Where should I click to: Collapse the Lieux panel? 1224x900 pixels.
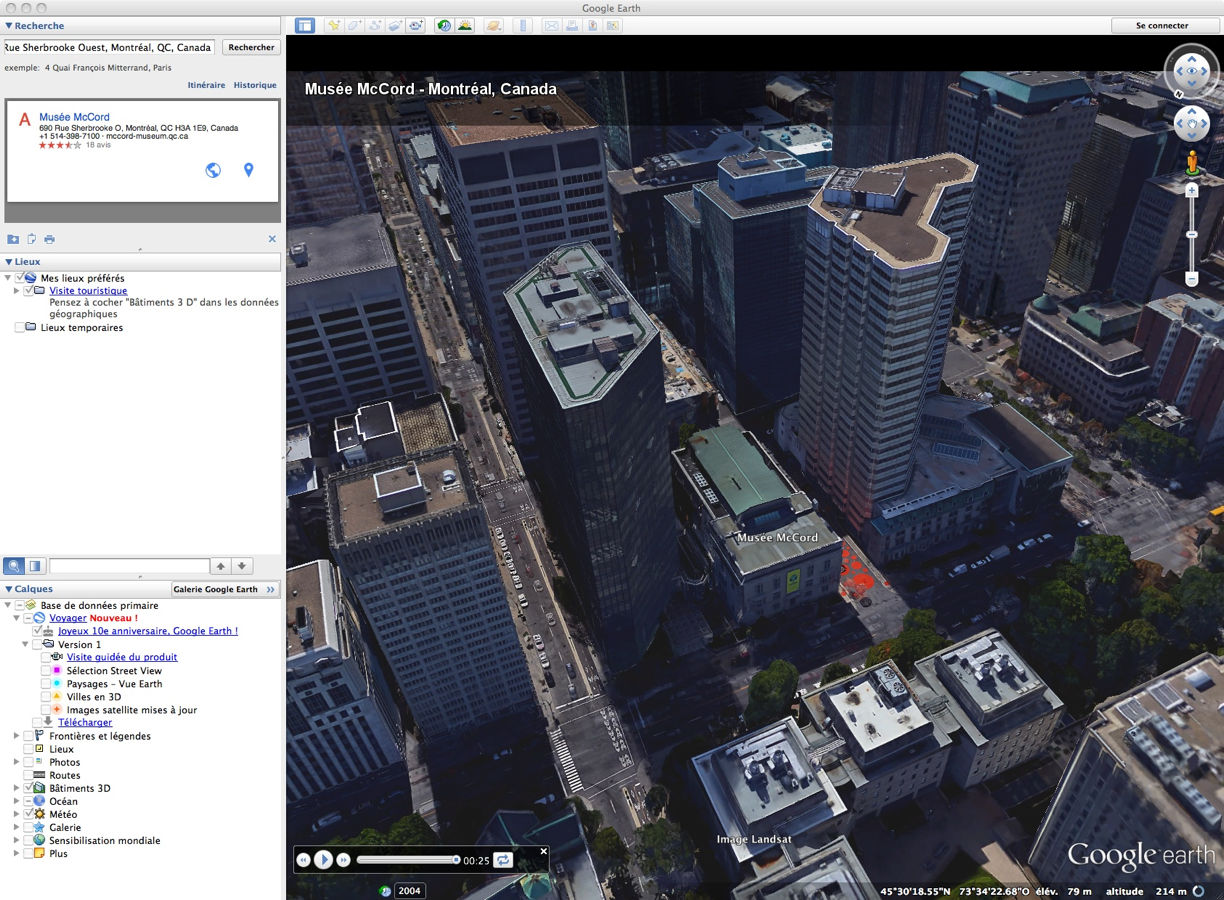click(9, 262)
